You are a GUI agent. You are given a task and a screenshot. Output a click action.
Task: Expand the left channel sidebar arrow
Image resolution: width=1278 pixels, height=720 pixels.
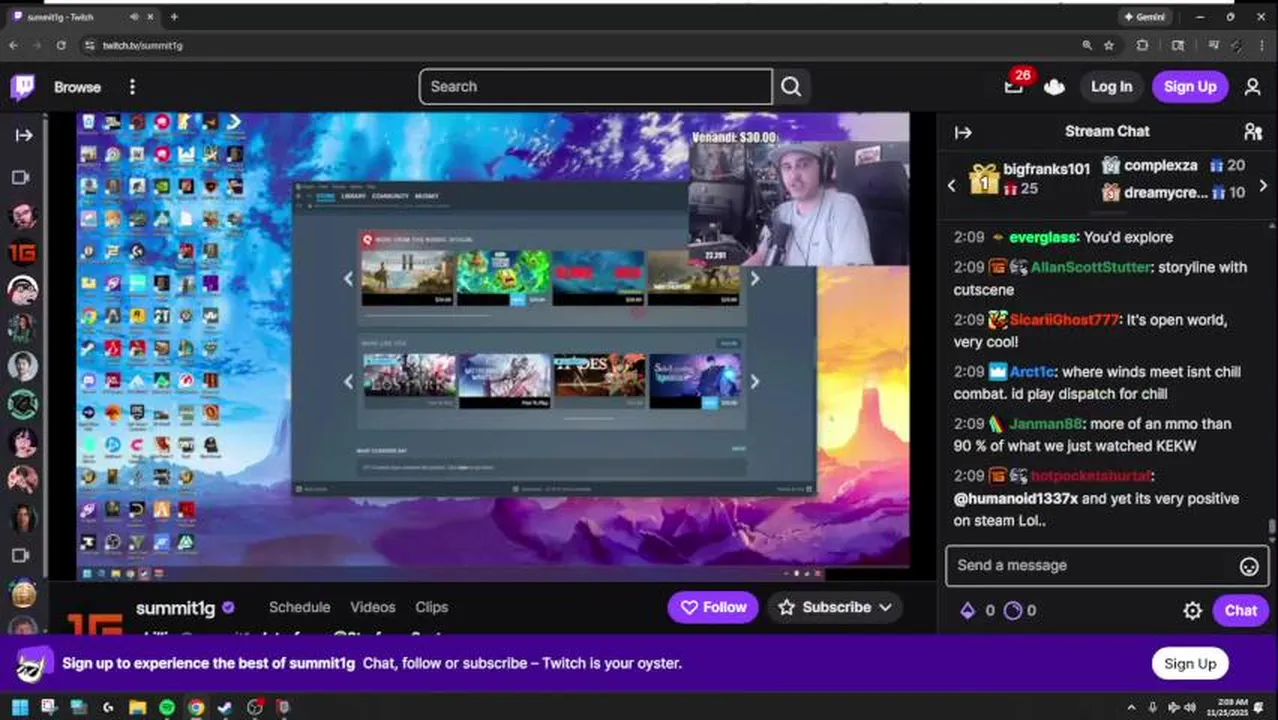click(24, 135)
